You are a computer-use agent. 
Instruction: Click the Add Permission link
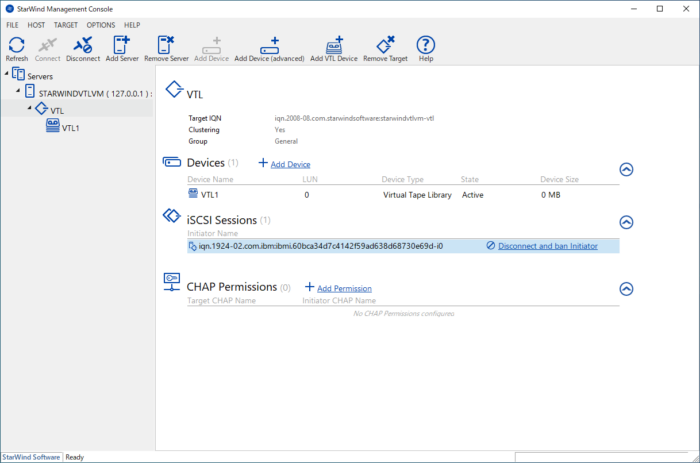tap(344, 288)
